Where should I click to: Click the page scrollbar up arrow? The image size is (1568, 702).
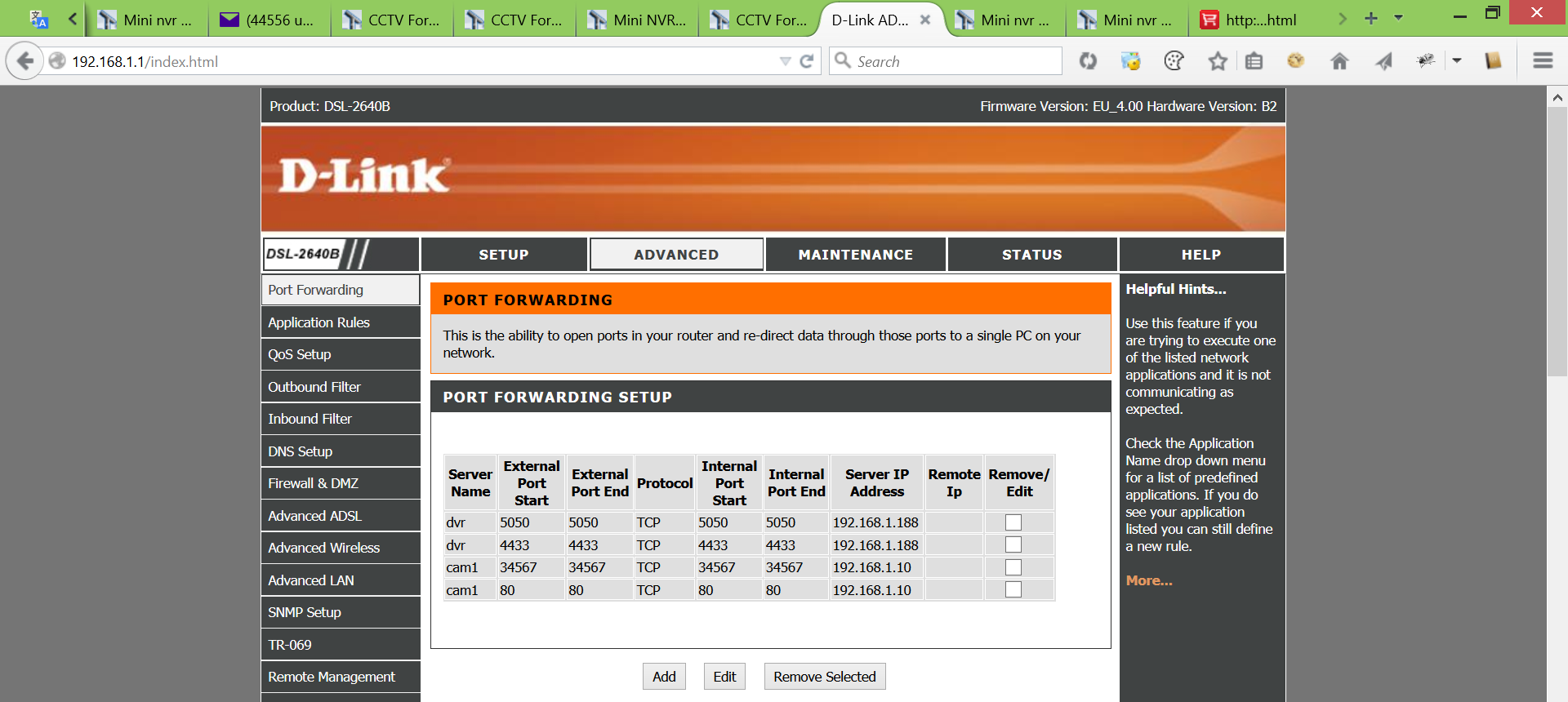(x=1557, y=97)
